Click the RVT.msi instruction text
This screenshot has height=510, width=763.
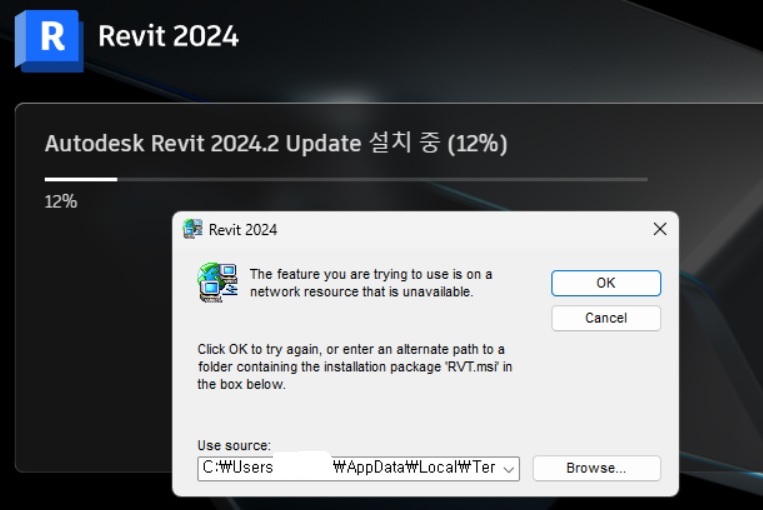coord(355,366)
